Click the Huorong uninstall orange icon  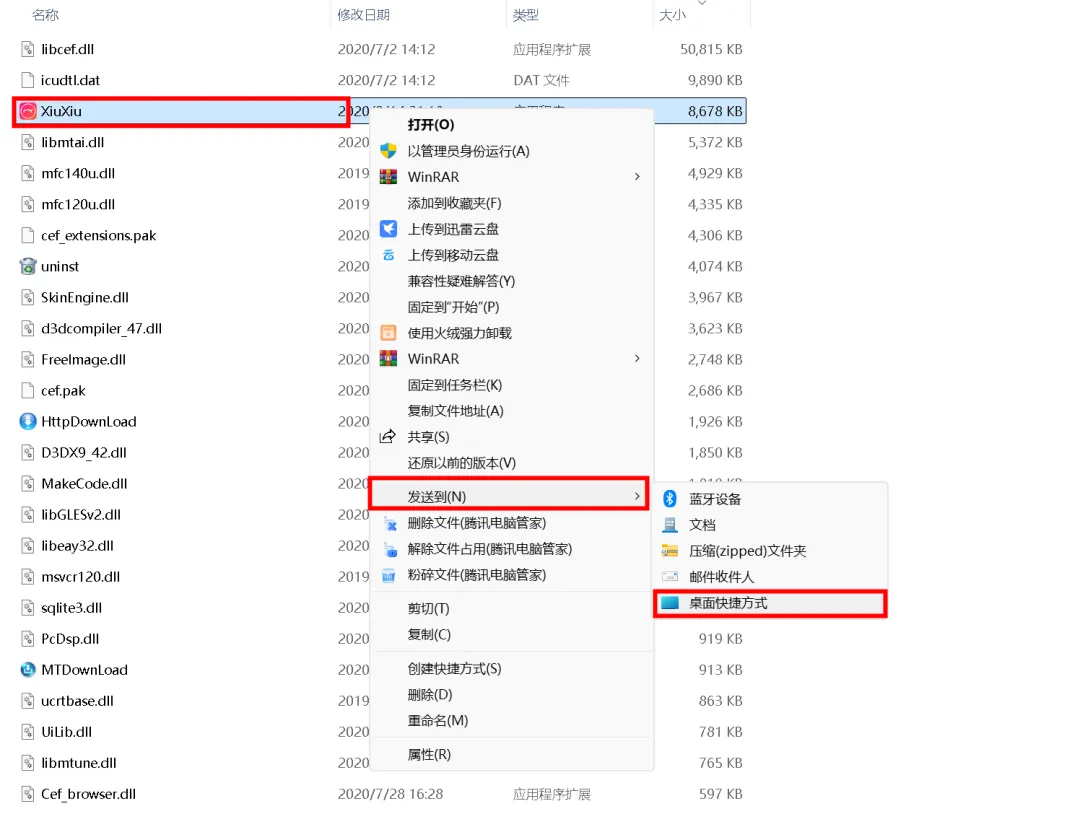[388, 333]
